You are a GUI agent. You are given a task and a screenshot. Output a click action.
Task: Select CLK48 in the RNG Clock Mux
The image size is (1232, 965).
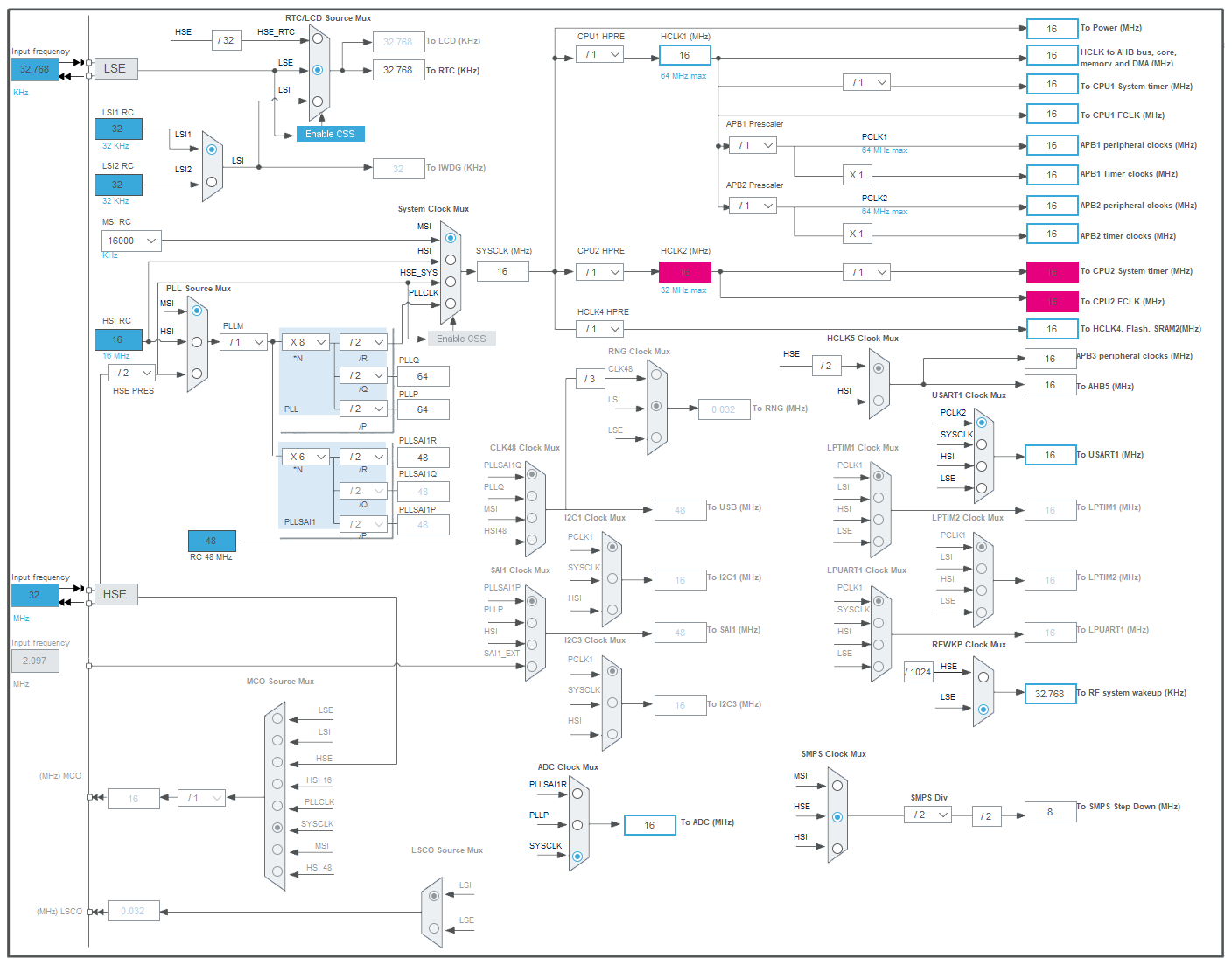pyautogui.click(x=656, y=374)
